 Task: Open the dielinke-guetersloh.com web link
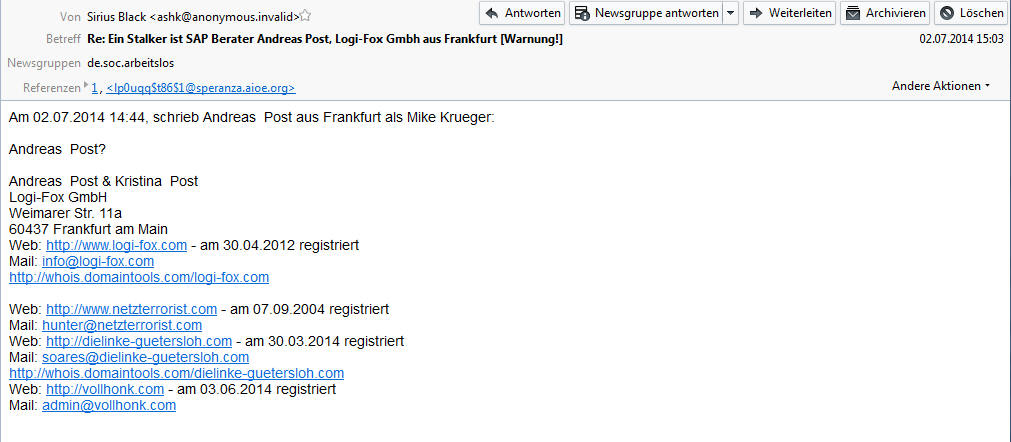tap(139, 341)
